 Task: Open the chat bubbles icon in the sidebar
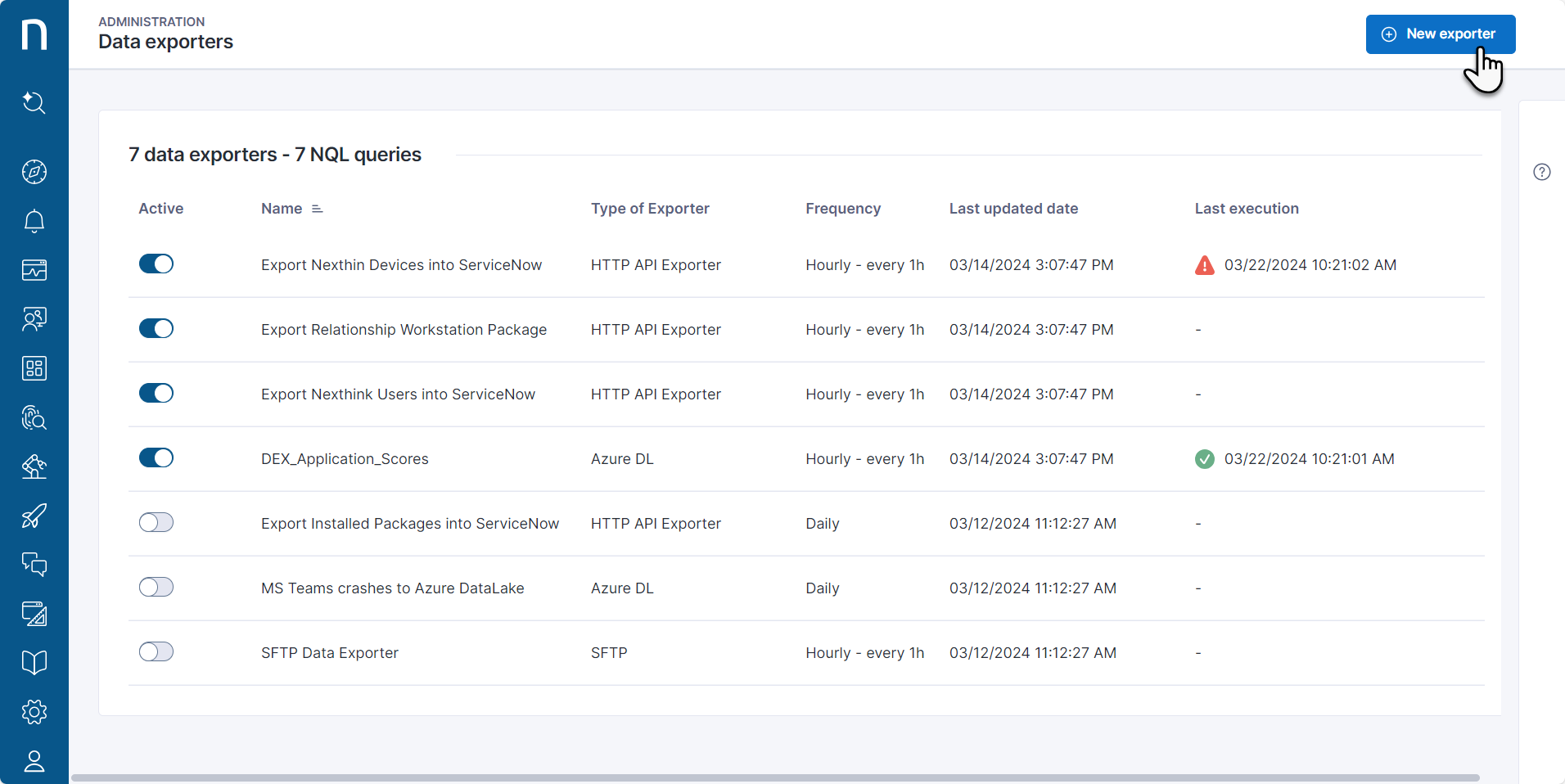point(34,565)
